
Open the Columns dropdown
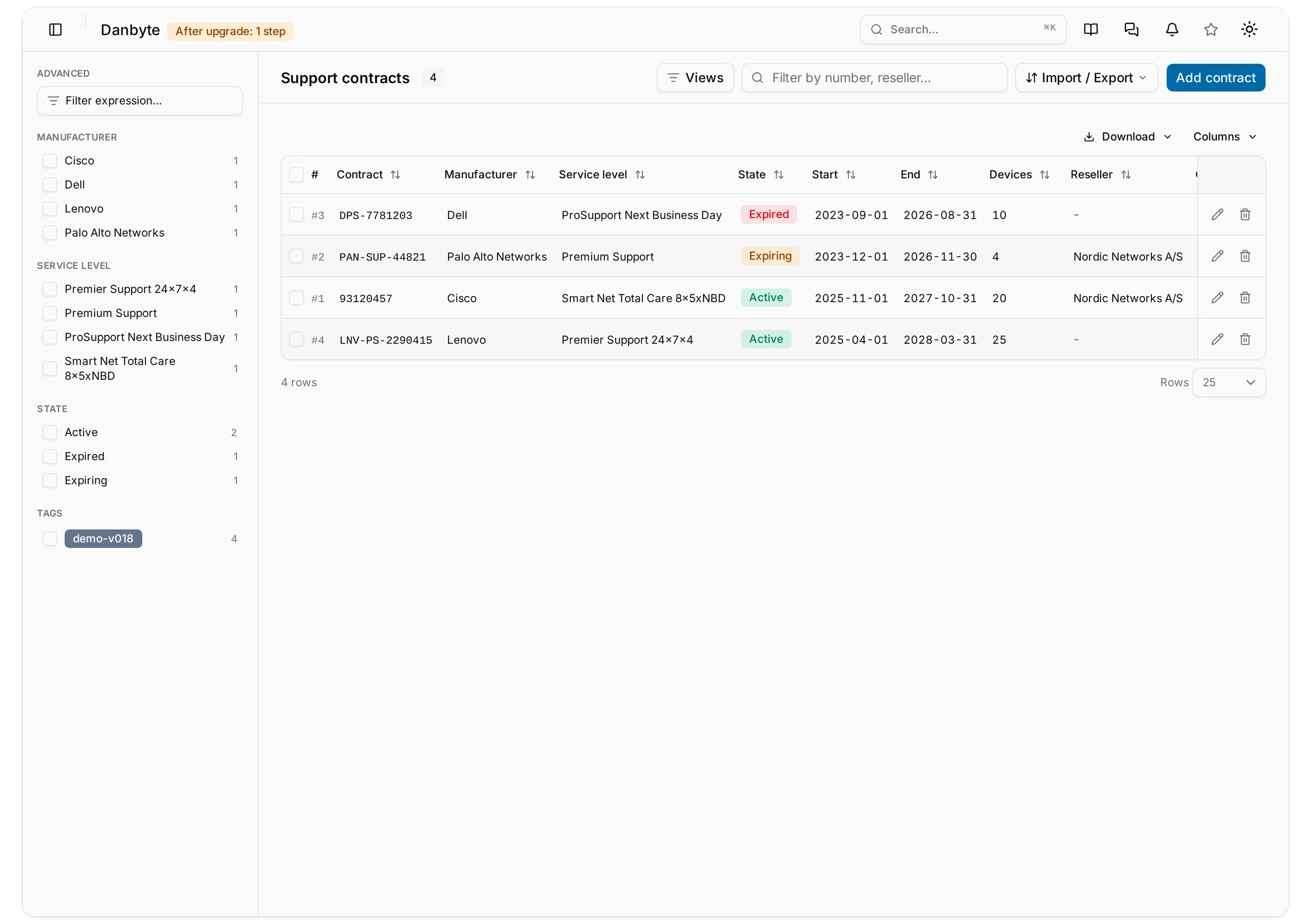click(1224, 137)
